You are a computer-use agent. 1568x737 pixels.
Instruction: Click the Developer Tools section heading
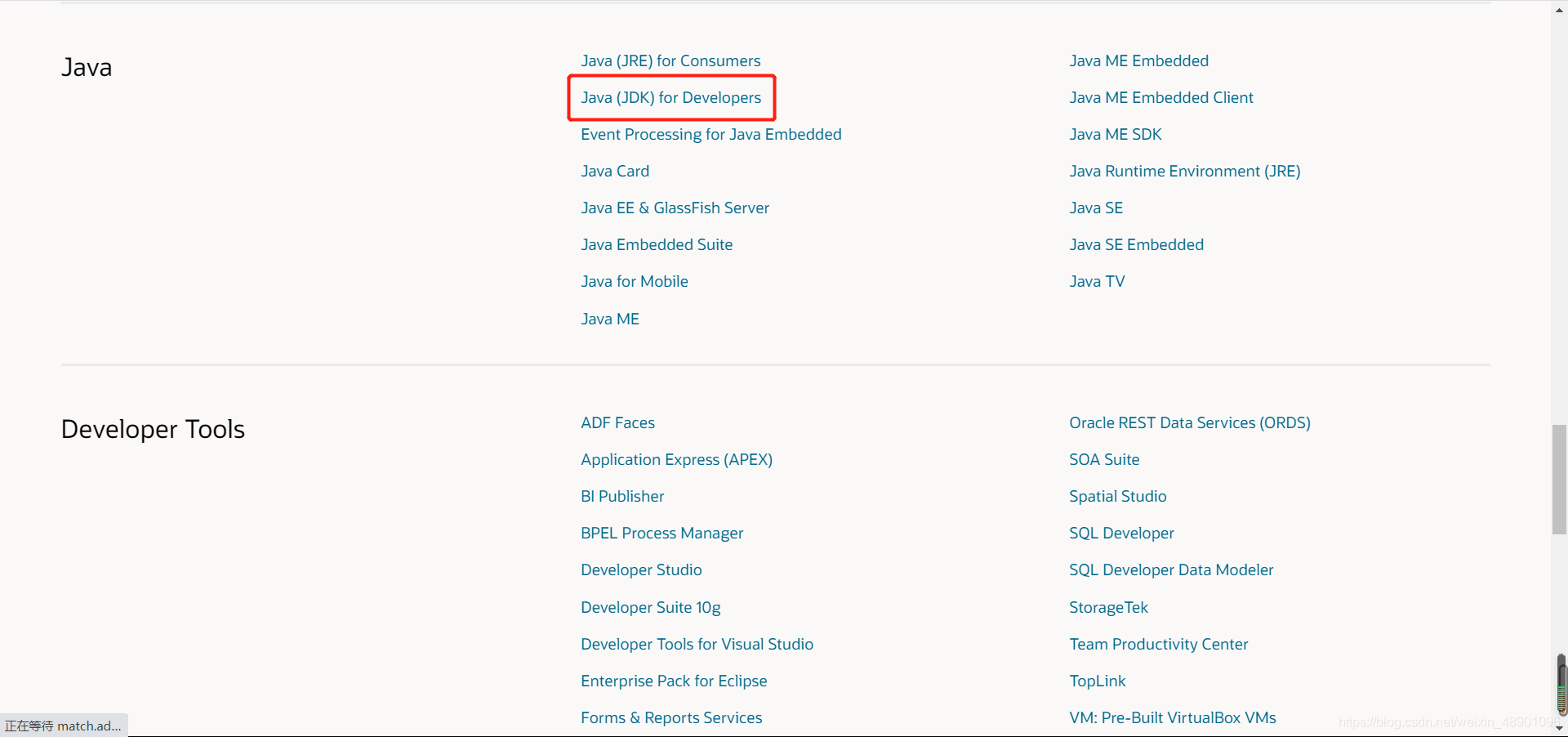[153, 430]
